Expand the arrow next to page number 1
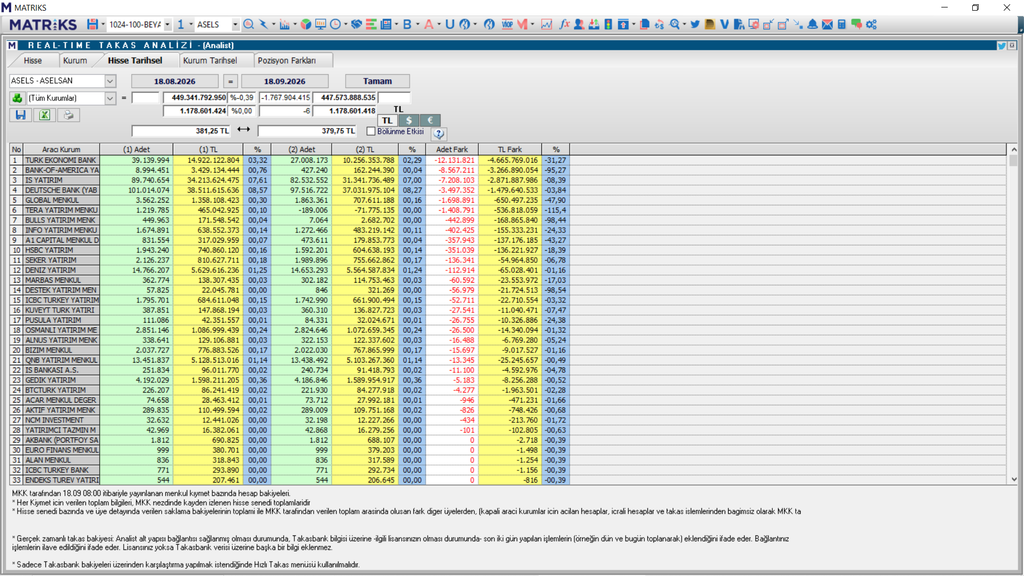The image size is (1024, 576). pyautogui.click(x=191, y=24)
